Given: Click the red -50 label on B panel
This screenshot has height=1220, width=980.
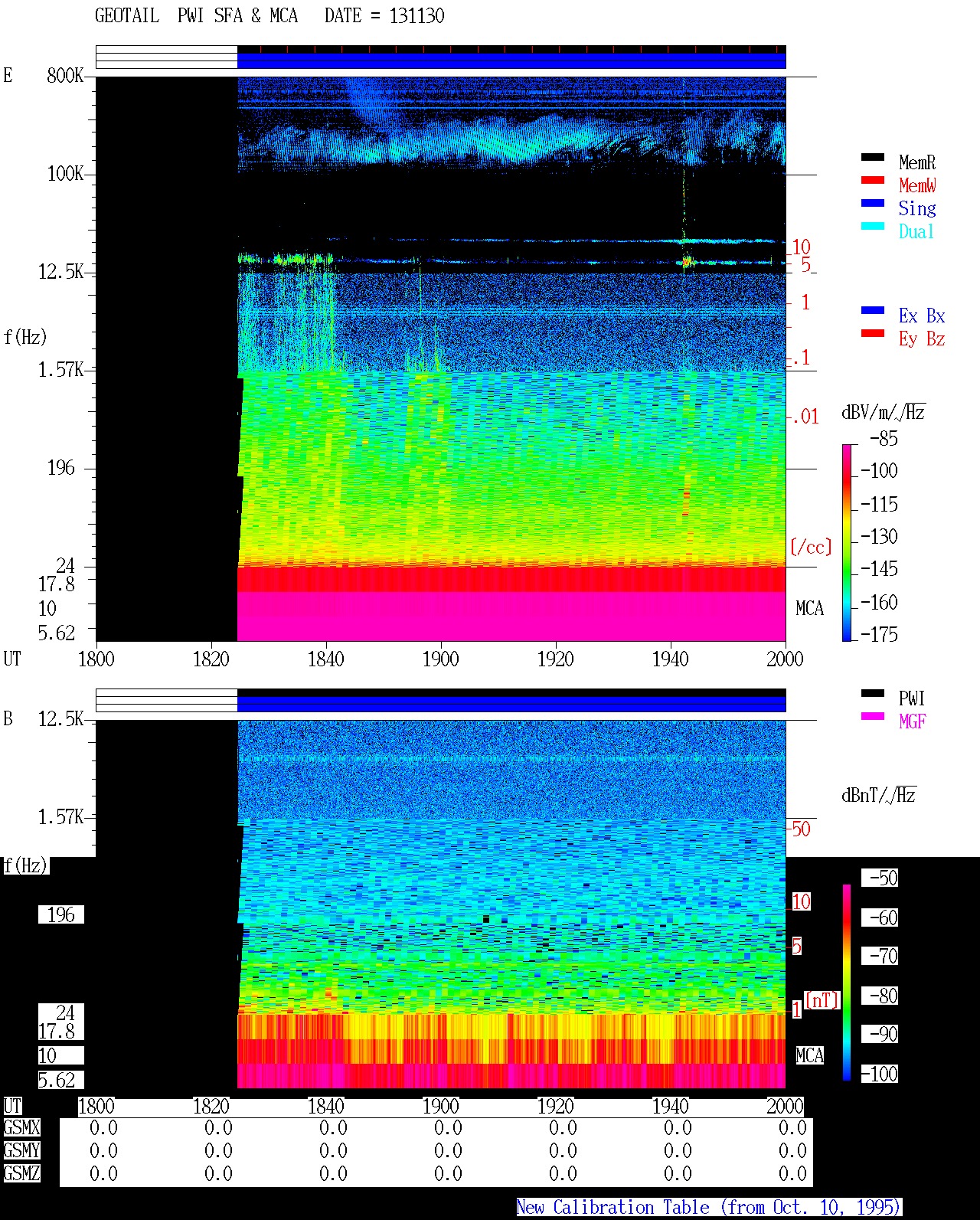Looking at the screenshot, I should coord(801,829).
